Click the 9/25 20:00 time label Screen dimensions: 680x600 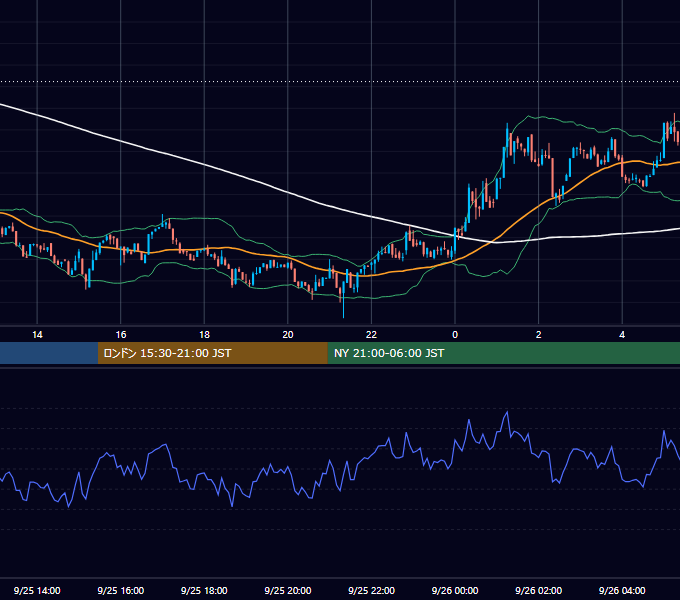288,590
